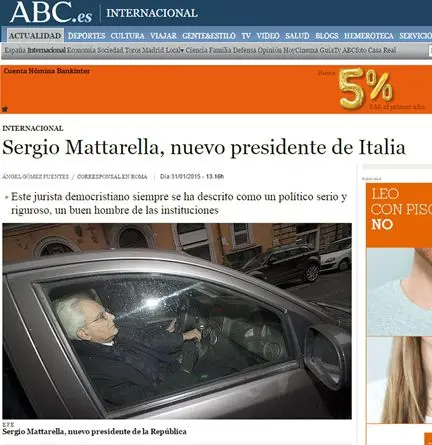Open the Casa Real link
Screen dimensions: 432x445
[x=382, y=50]
